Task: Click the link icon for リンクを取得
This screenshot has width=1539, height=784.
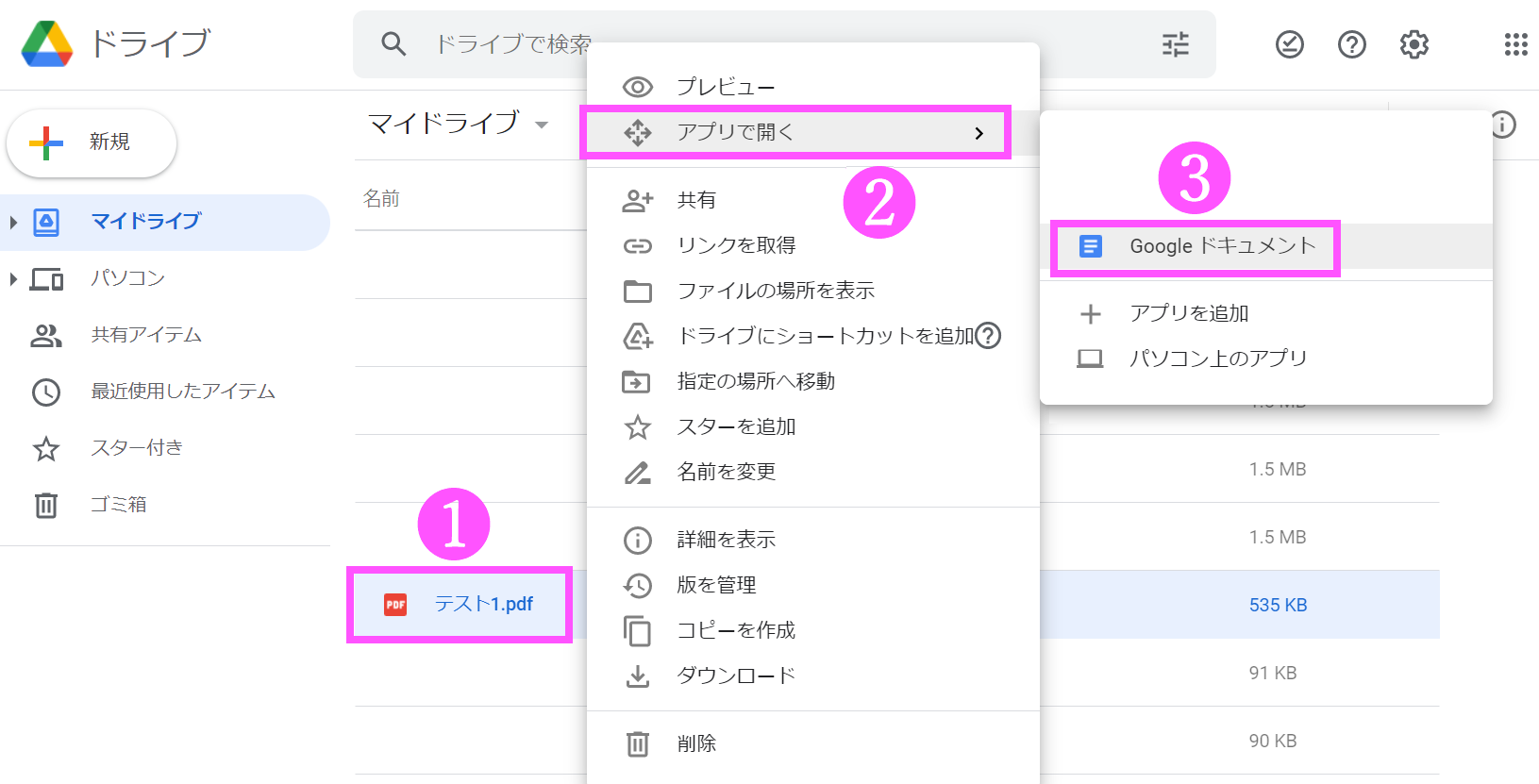Action: (638, 246)
